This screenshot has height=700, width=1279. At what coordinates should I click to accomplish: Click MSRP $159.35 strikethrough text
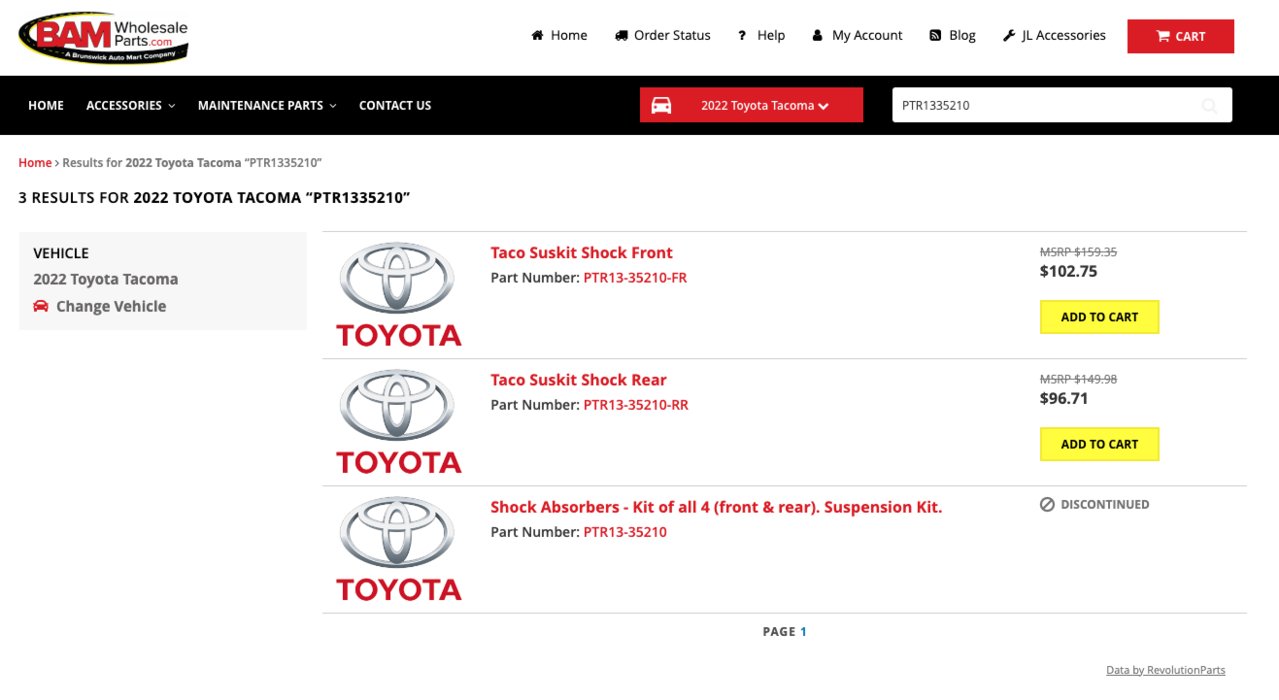[1078, 253]
